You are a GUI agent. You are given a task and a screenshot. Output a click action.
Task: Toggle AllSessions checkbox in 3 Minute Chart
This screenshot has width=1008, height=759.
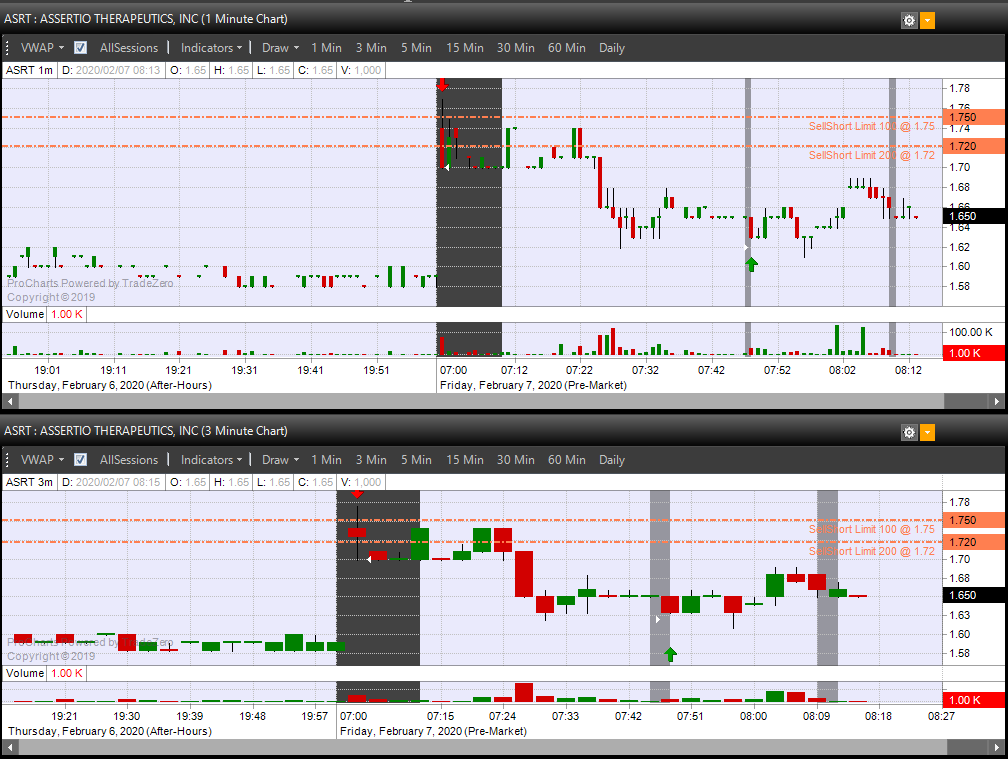coord(80,460)
